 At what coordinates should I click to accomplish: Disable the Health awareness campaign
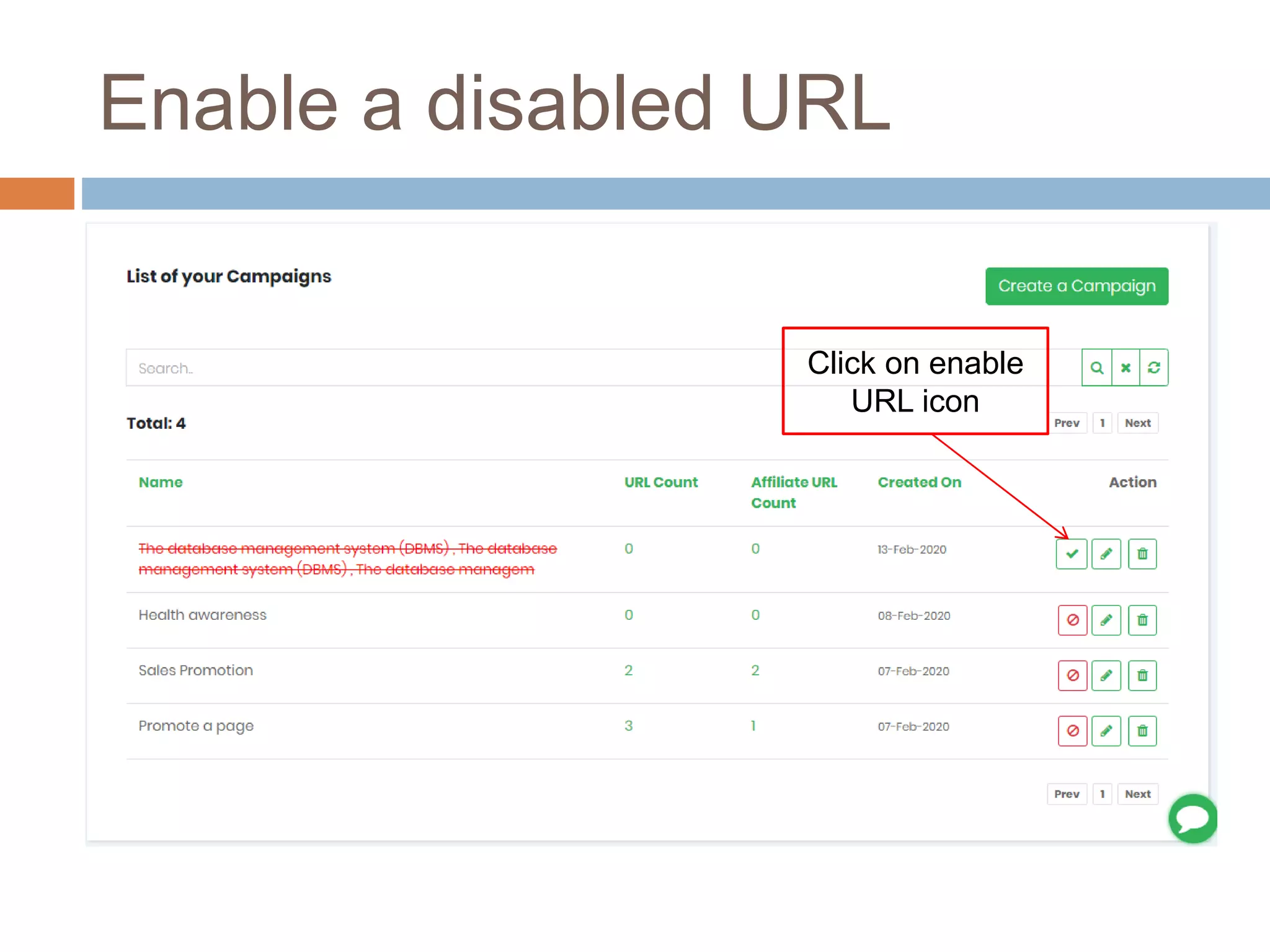click(1073, 620)
